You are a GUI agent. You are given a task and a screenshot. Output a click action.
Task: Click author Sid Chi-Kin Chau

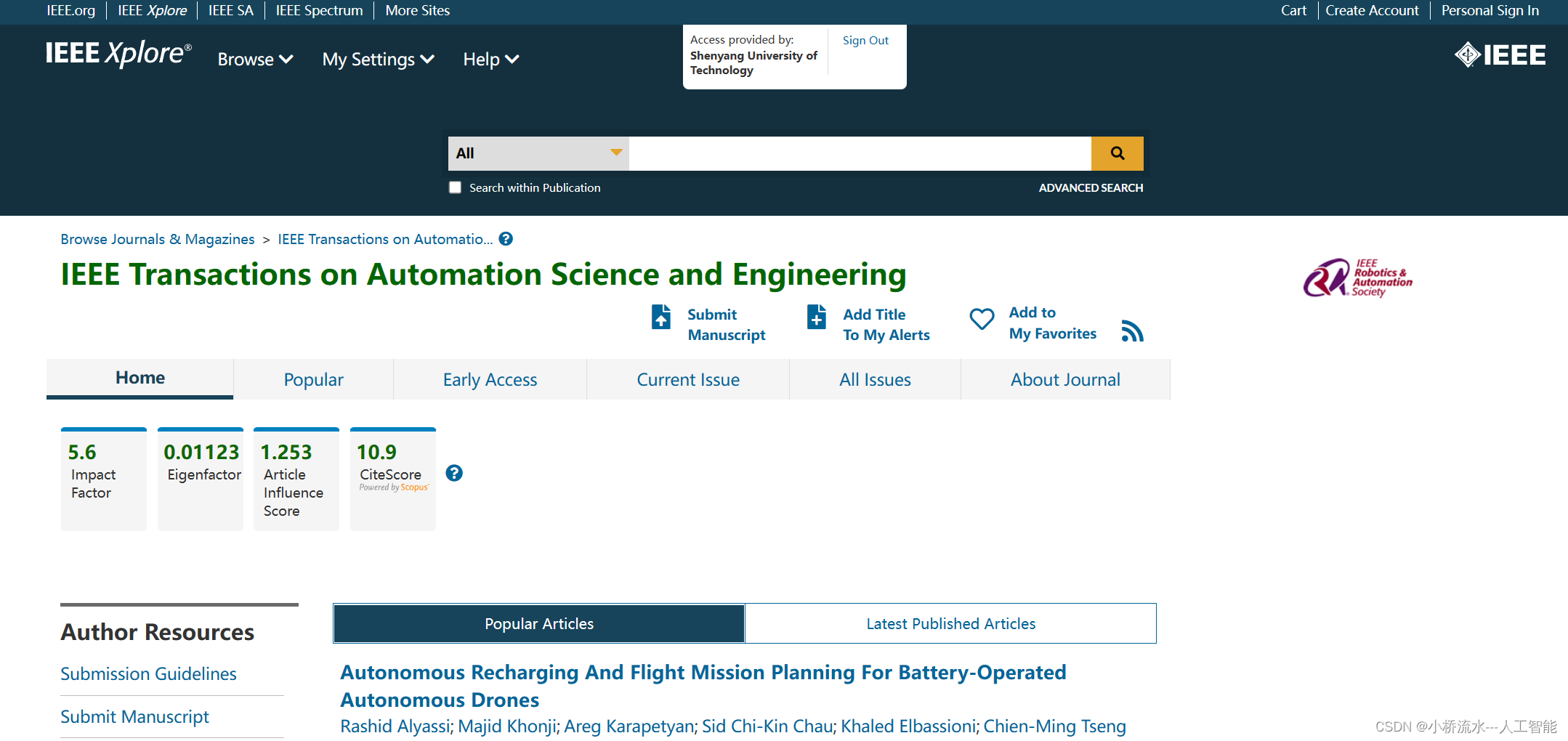coord(767,726)
